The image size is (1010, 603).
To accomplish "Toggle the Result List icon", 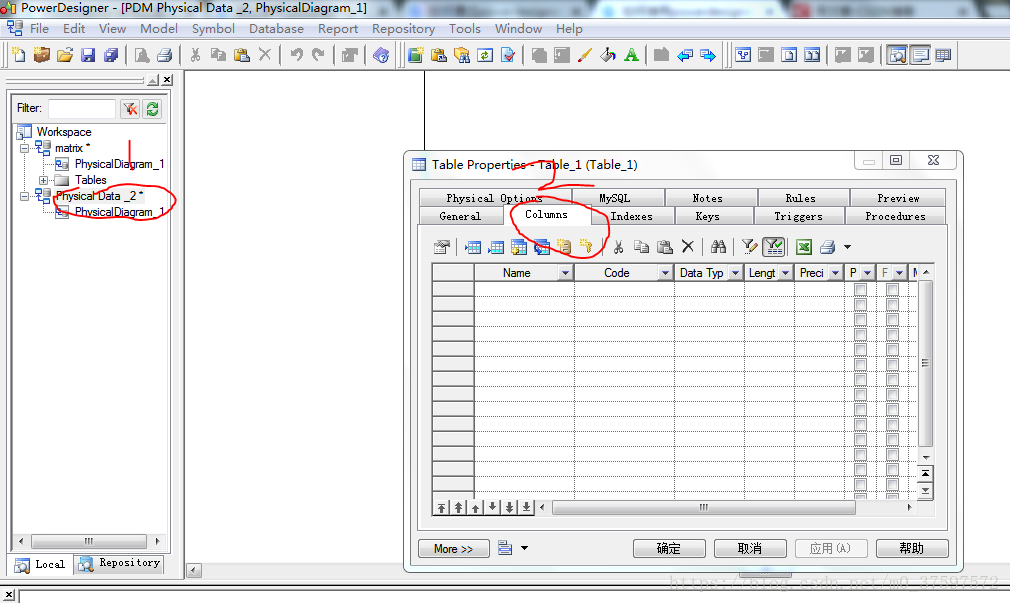I will (943, 55).
